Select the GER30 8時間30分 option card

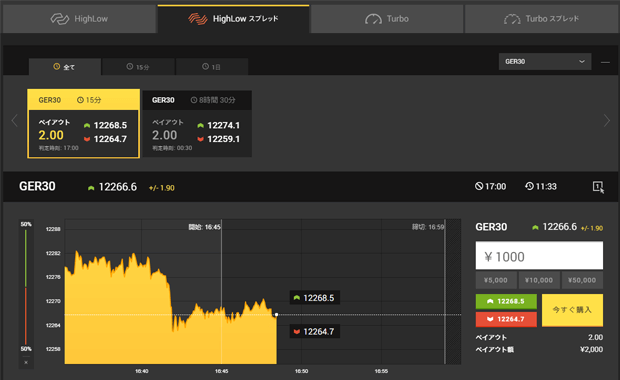[197, 124]
